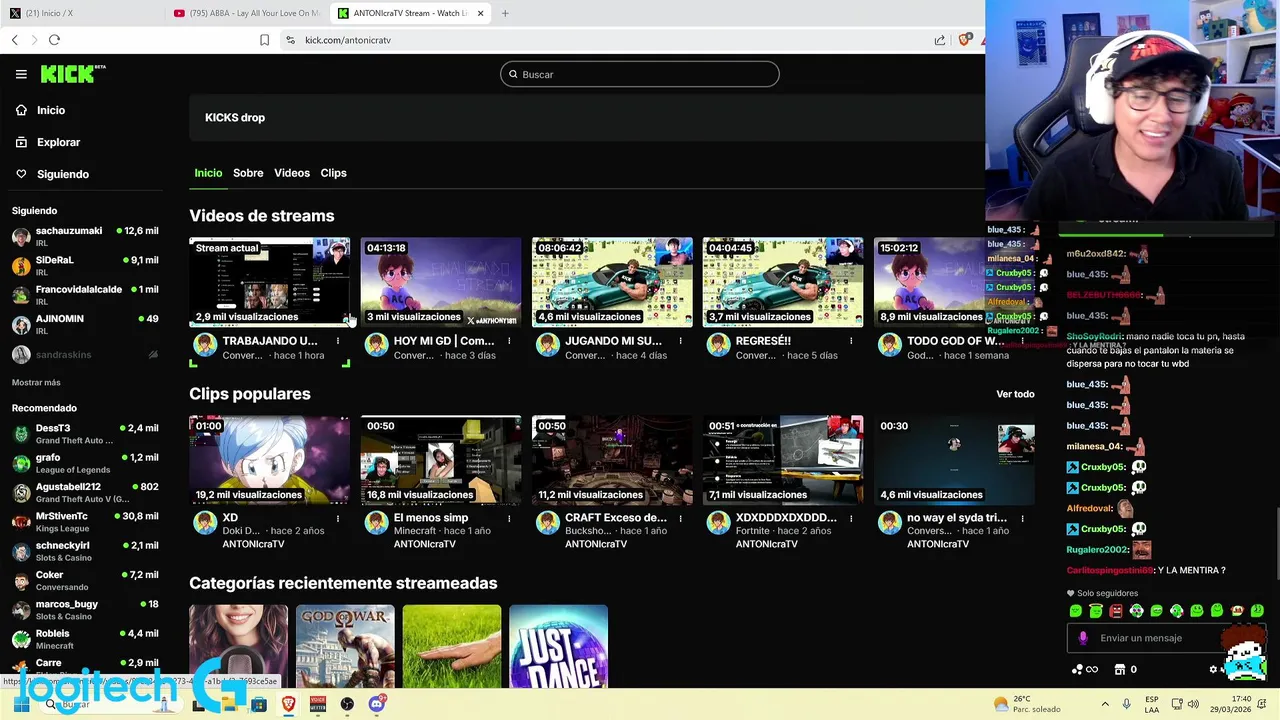The width and height of the screenshot is (1280, 720).
Task: Switch to the Sobre tab
Action: point(248,173)
